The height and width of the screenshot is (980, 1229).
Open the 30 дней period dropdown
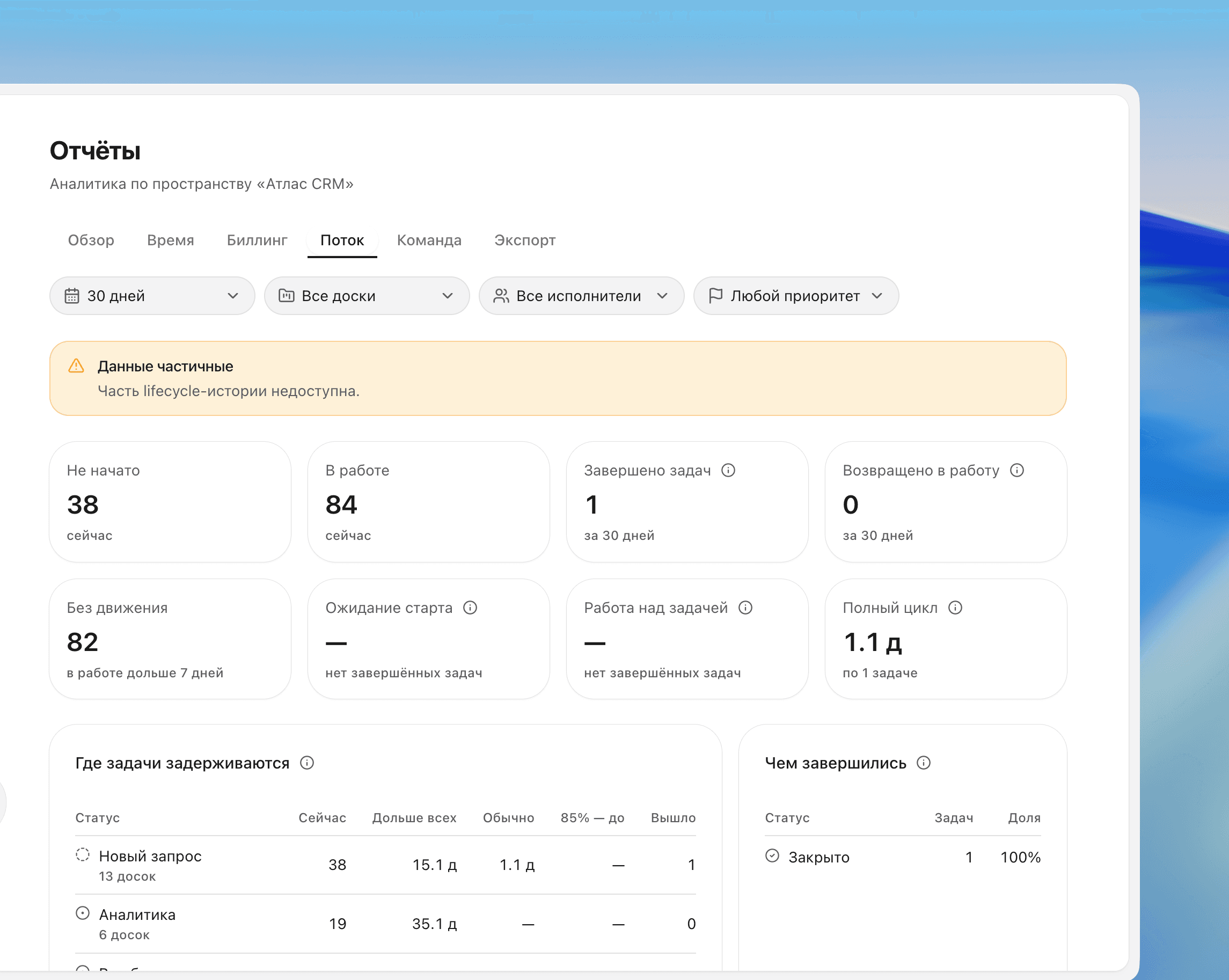click(x=152, y=296)
